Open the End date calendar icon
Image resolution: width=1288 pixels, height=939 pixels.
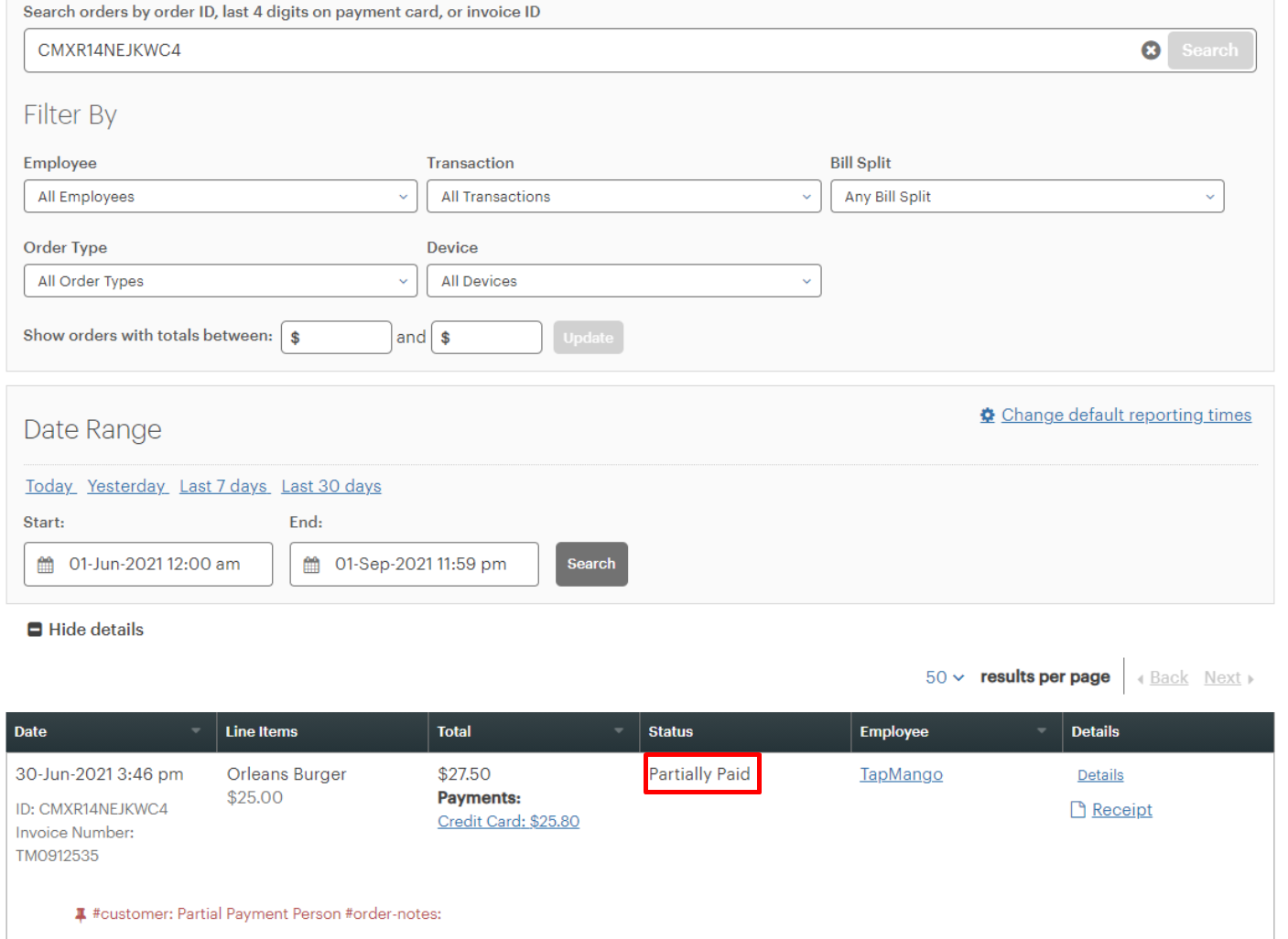click(x=311, y=564)
